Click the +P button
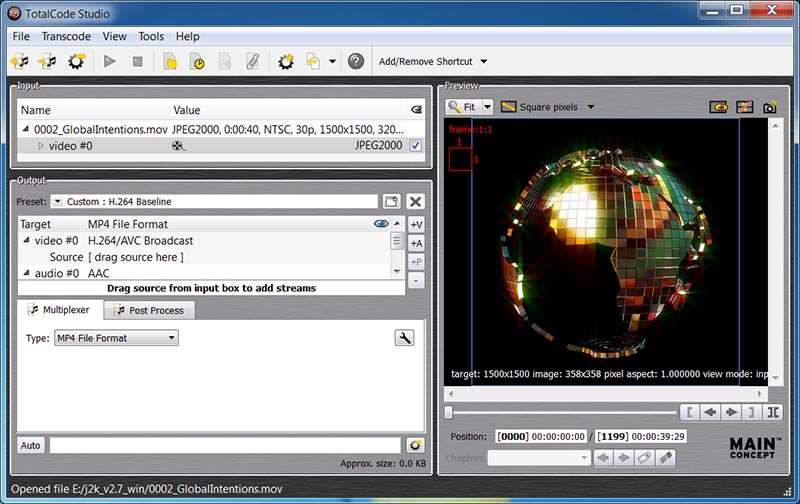Screen dimensions: 800x504 416,262
